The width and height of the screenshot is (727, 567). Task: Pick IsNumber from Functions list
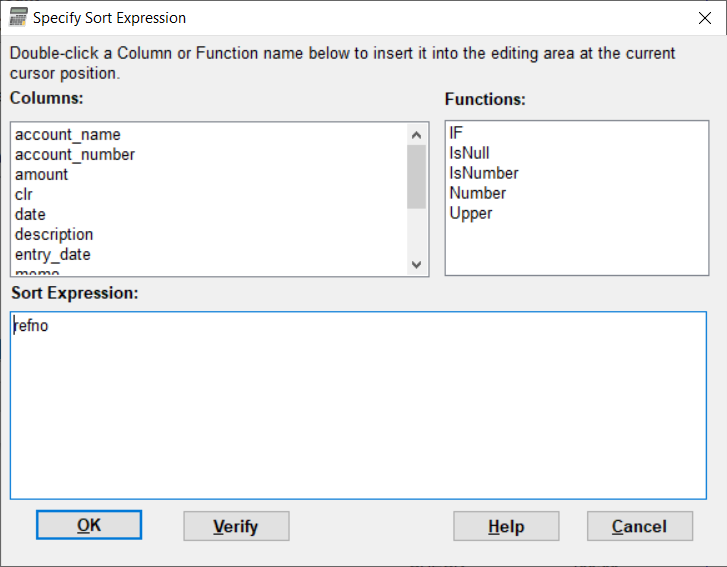(484, 173)
